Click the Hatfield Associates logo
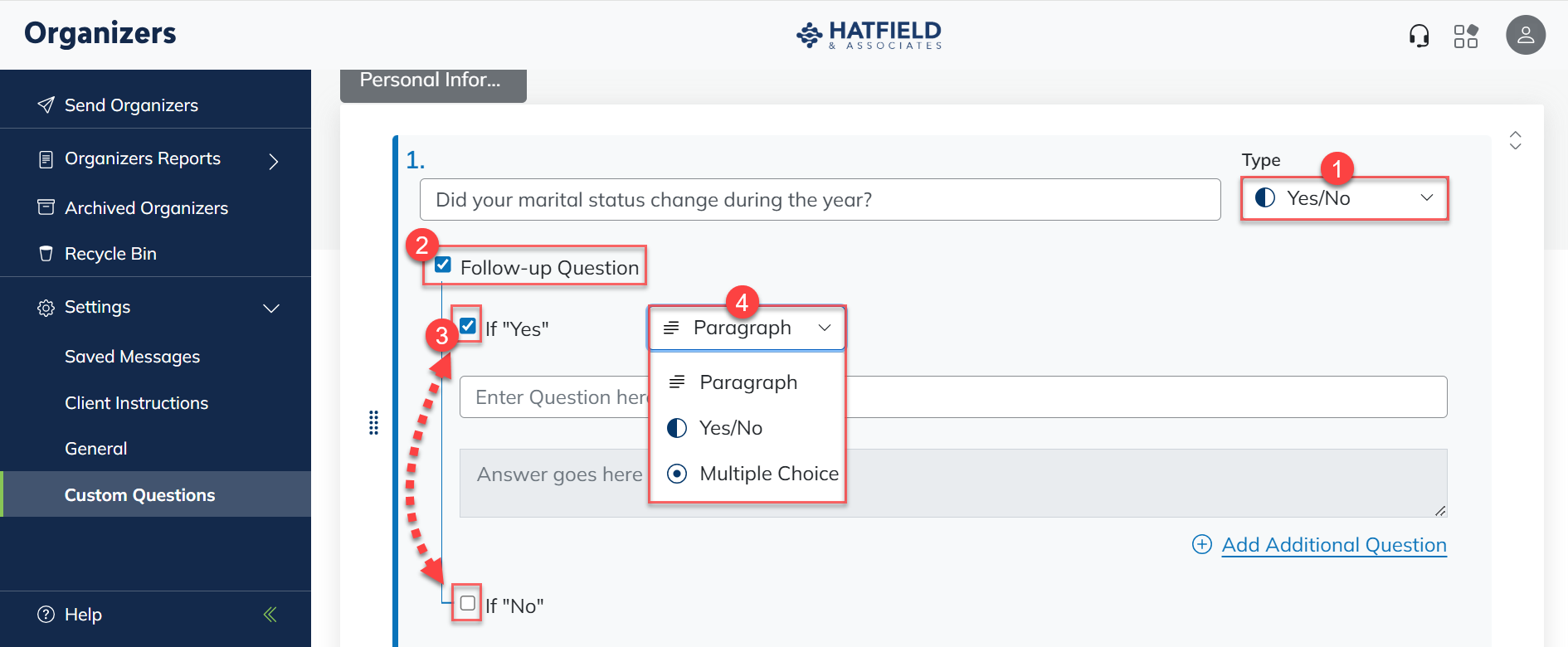The width and height of the screenshot is (1568, 647). click(x=869, y=35)
